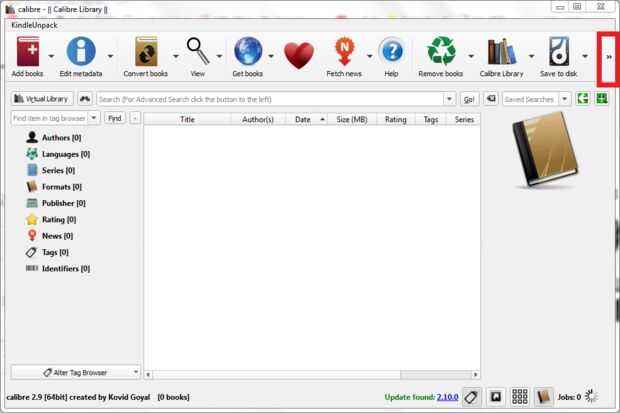Click the Go! search button

pyautogui.click(x=469, y=99)
